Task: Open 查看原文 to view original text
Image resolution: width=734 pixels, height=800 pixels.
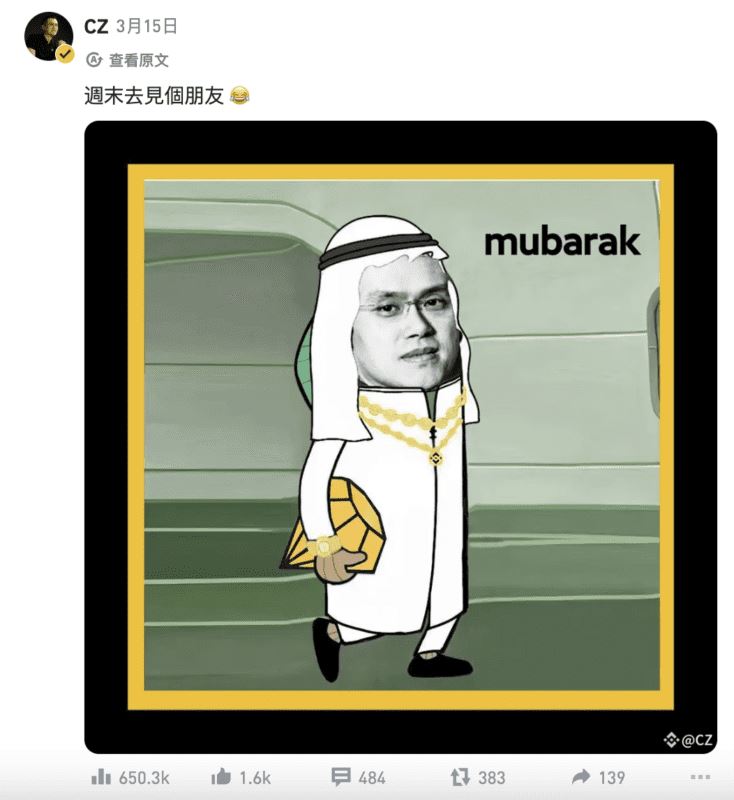Action: tap(138, 60)
